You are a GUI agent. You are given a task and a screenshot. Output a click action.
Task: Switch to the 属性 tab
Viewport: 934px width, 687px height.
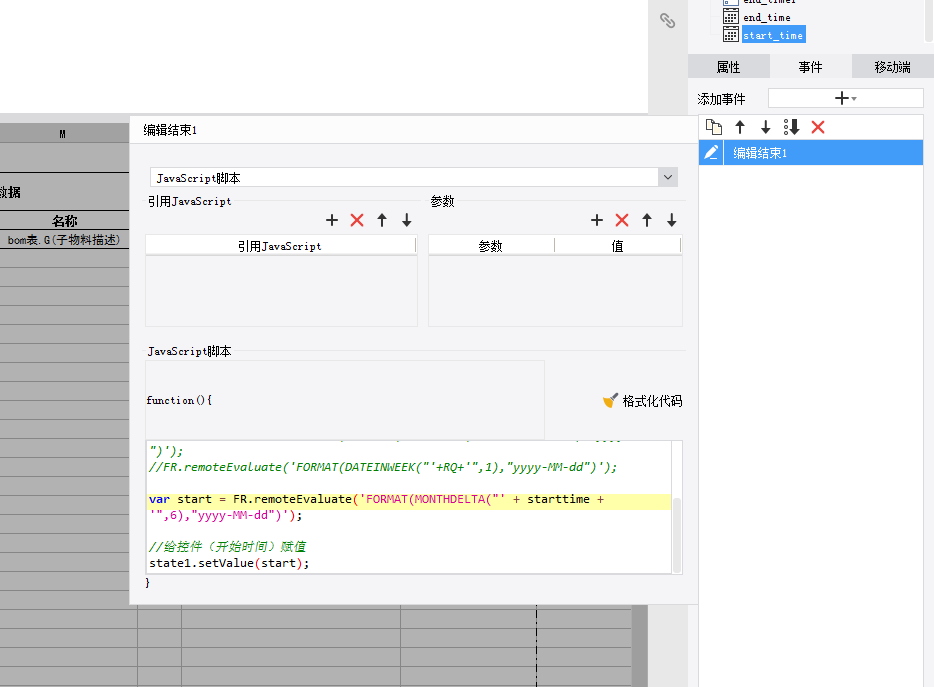point(728,67)
